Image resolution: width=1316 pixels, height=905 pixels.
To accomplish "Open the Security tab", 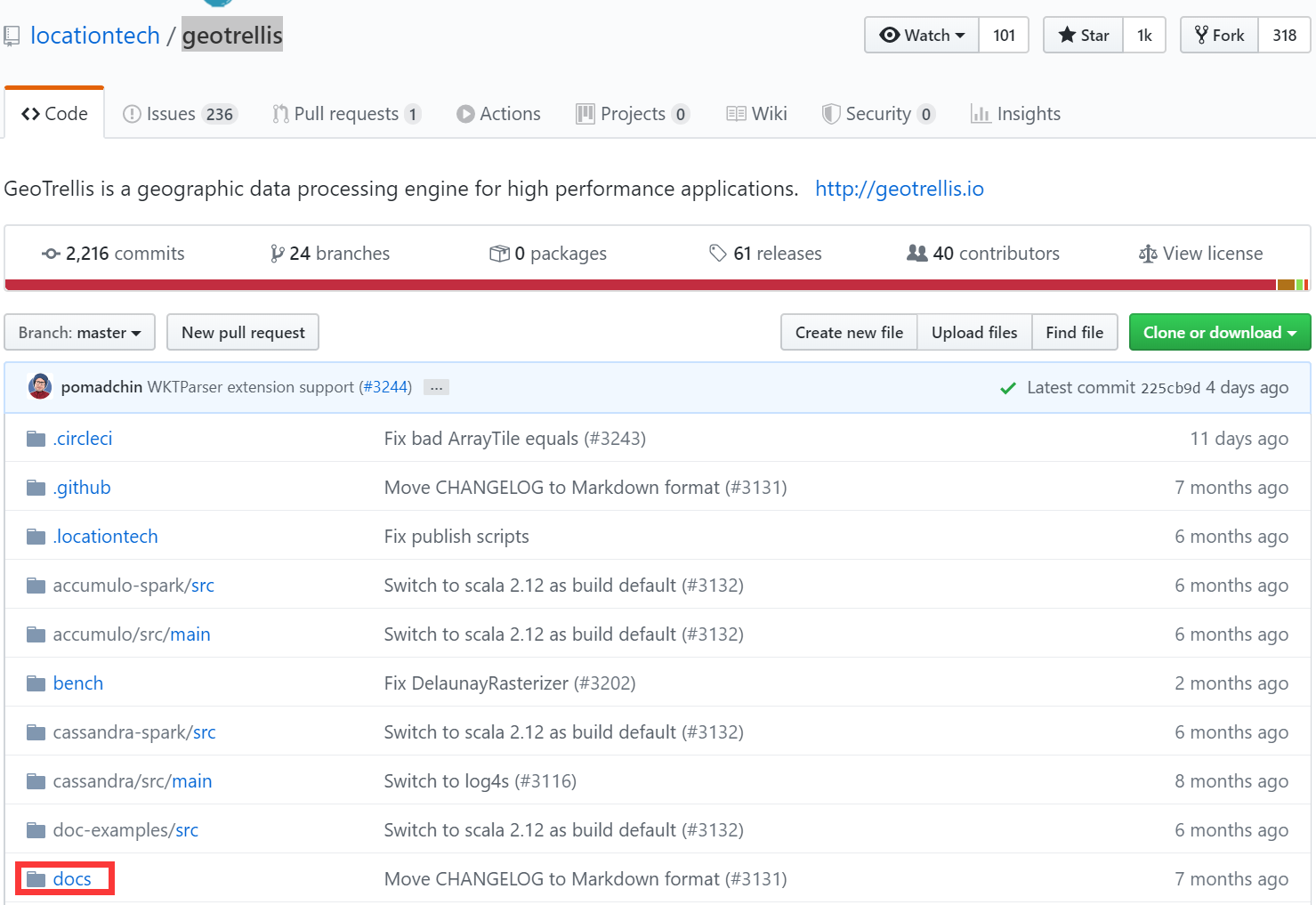I will point(878,114).
